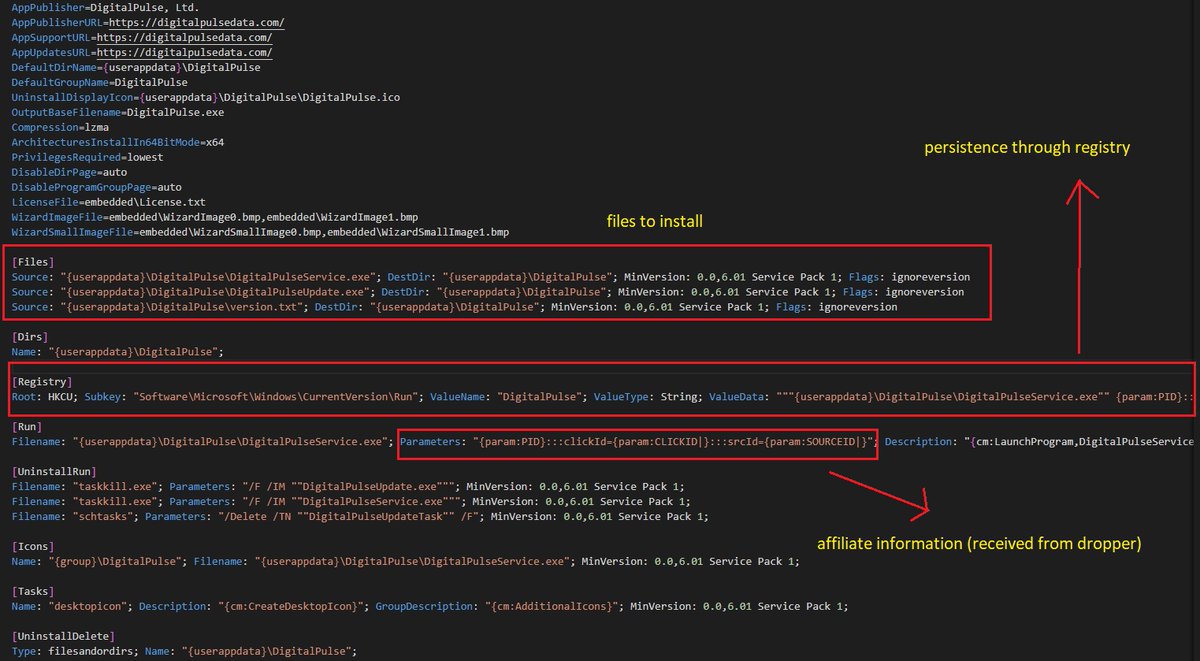Click the UninstallDisplayIcon line
The image size is (1200, 661).
[206, 97]
